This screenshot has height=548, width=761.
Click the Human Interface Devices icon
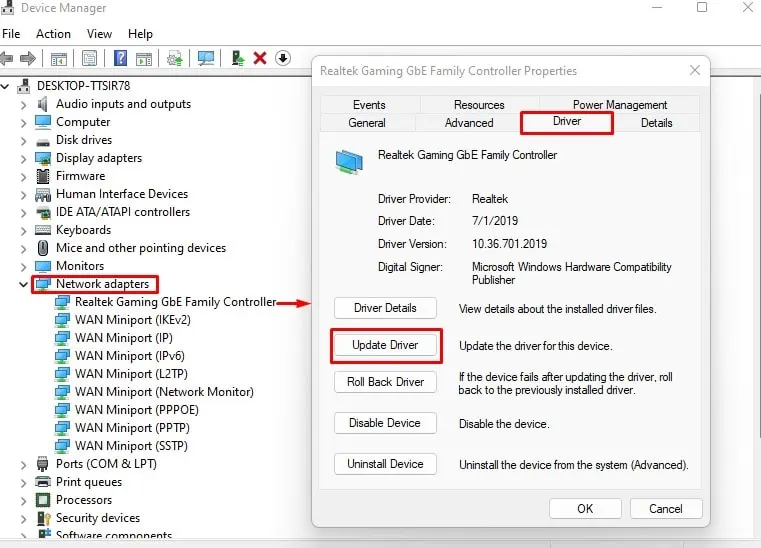click(x=43, y=195)
